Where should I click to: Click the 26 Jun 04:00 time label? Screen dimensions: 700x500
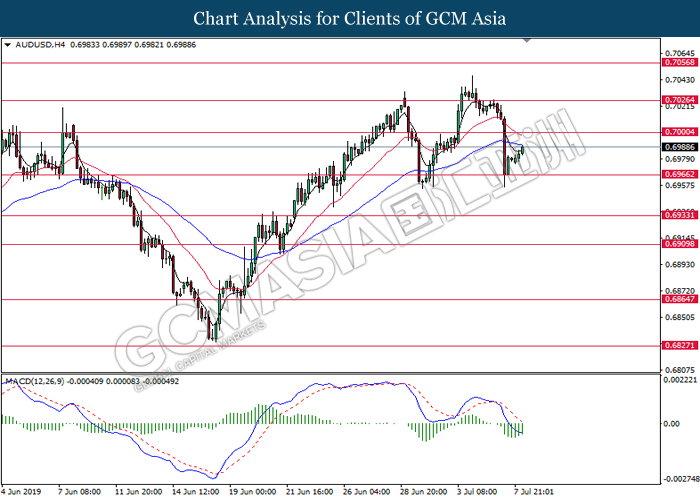[x=367, y=492]
